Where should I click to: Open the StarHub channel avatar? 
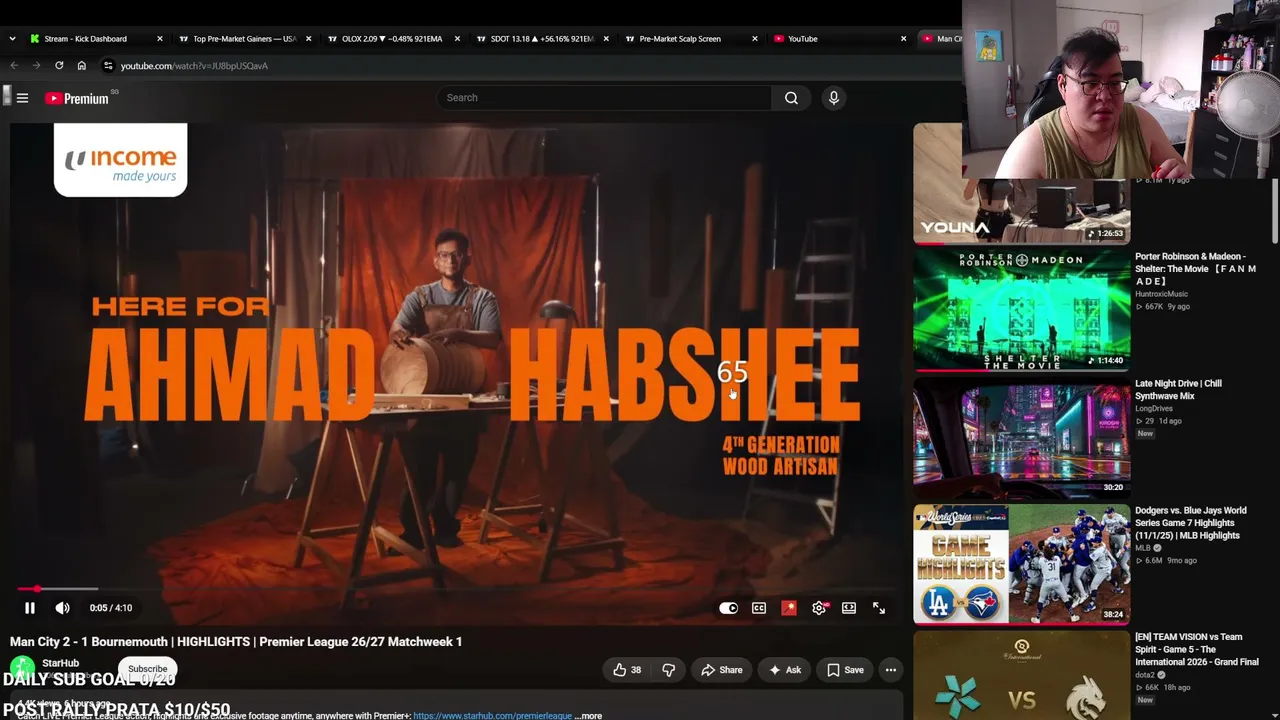click(x=22, y=668)
